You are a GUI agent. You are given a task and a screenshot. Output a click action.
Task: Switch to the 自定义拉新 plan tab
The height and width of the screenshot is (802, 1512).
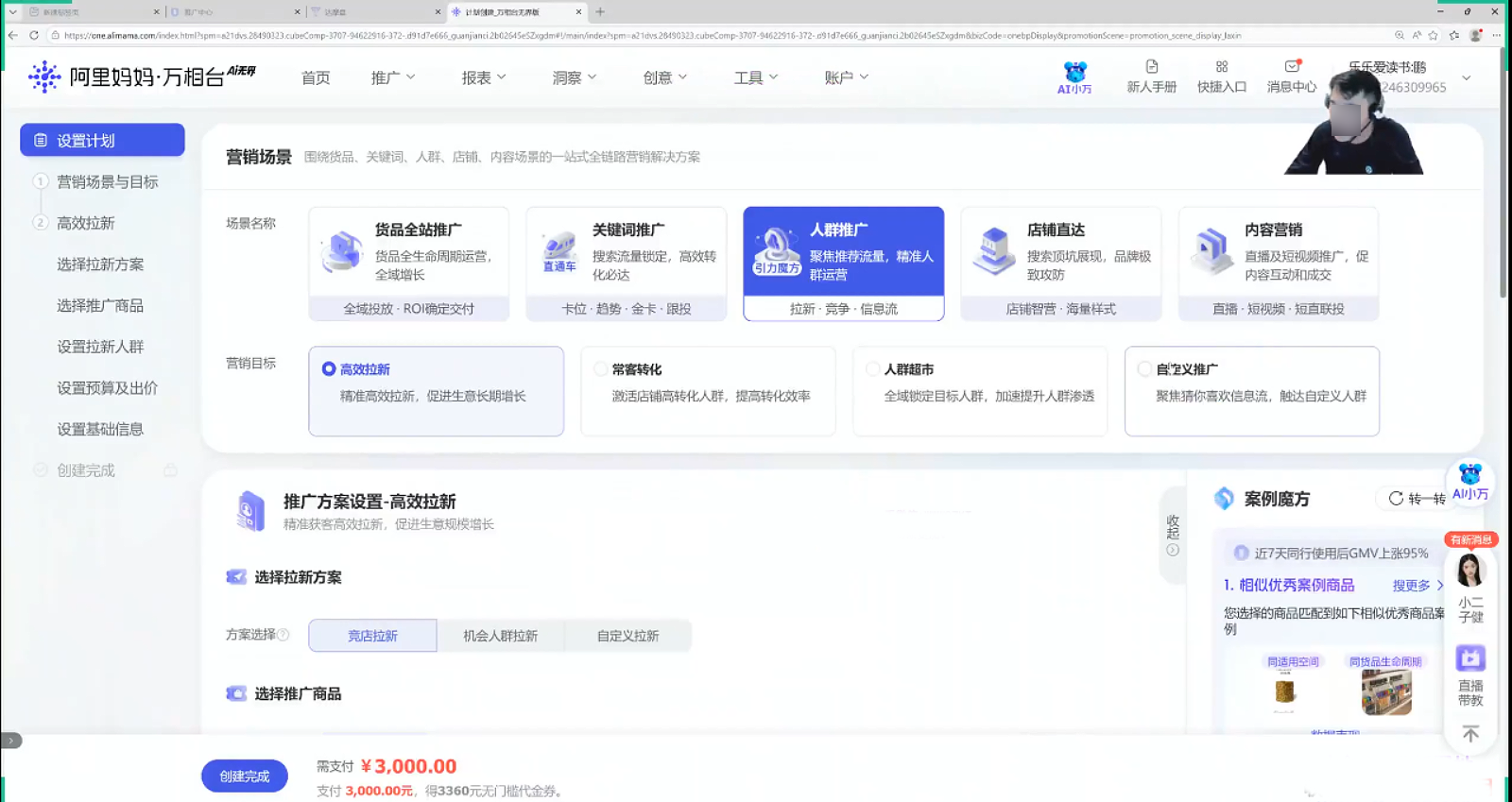(627, 636)
